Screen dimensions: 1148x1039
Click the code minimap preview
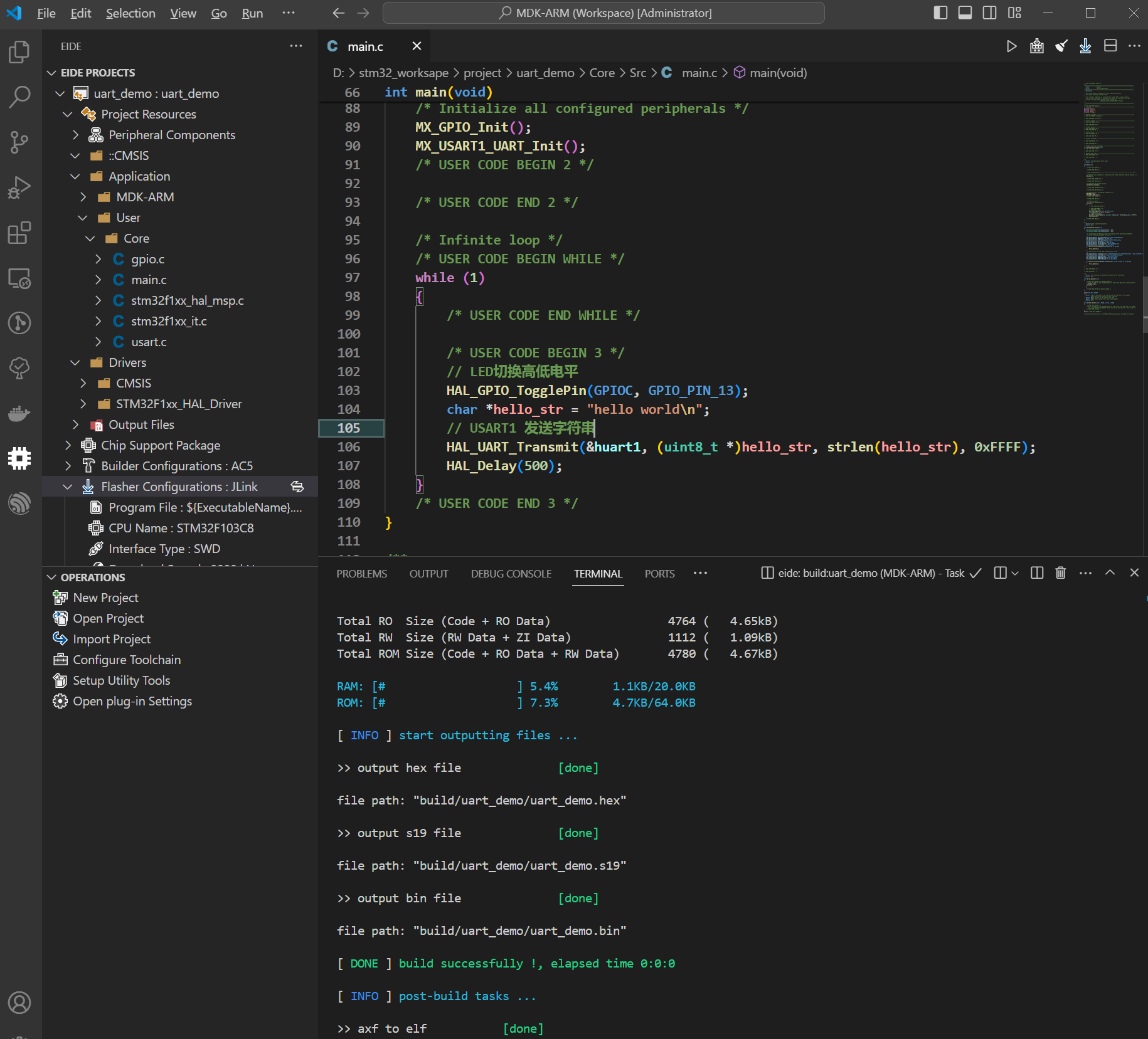(1112, 198)
